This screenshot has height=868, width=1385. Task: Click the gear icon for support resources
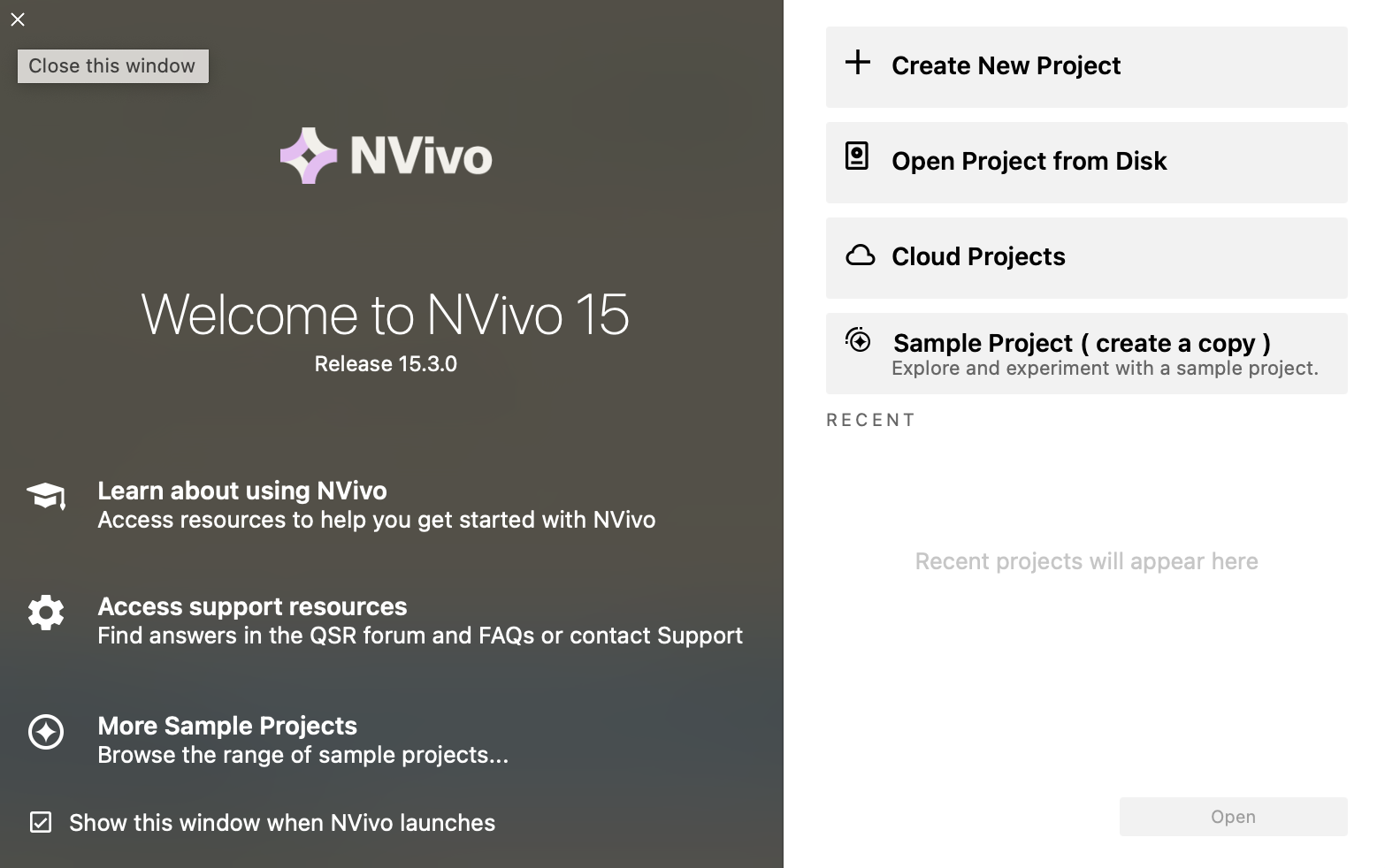[46, 612]
